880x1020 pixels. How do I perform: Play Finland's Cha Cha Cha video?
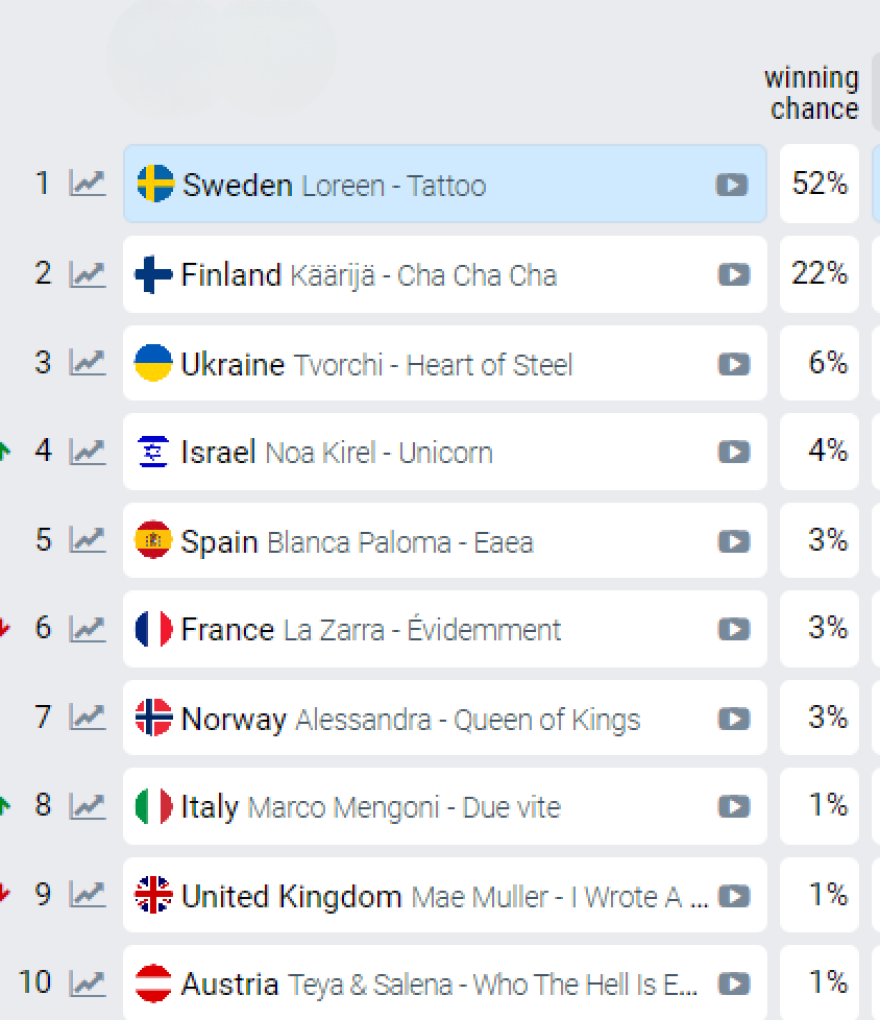pos(733,275)
